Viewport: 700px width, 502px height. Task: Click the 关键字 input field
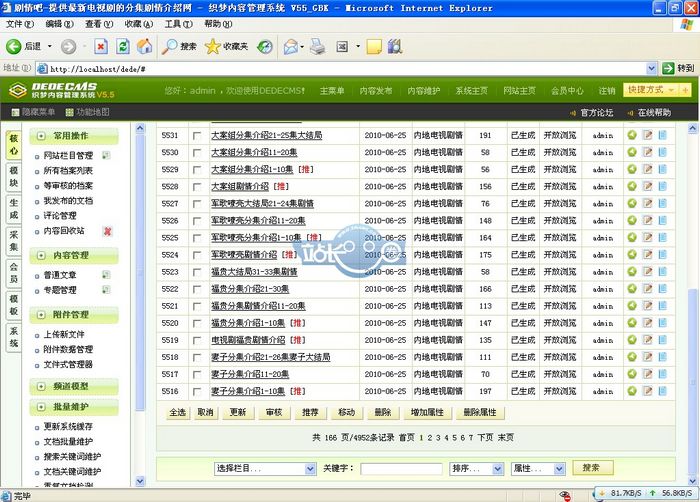pos(401,469)
